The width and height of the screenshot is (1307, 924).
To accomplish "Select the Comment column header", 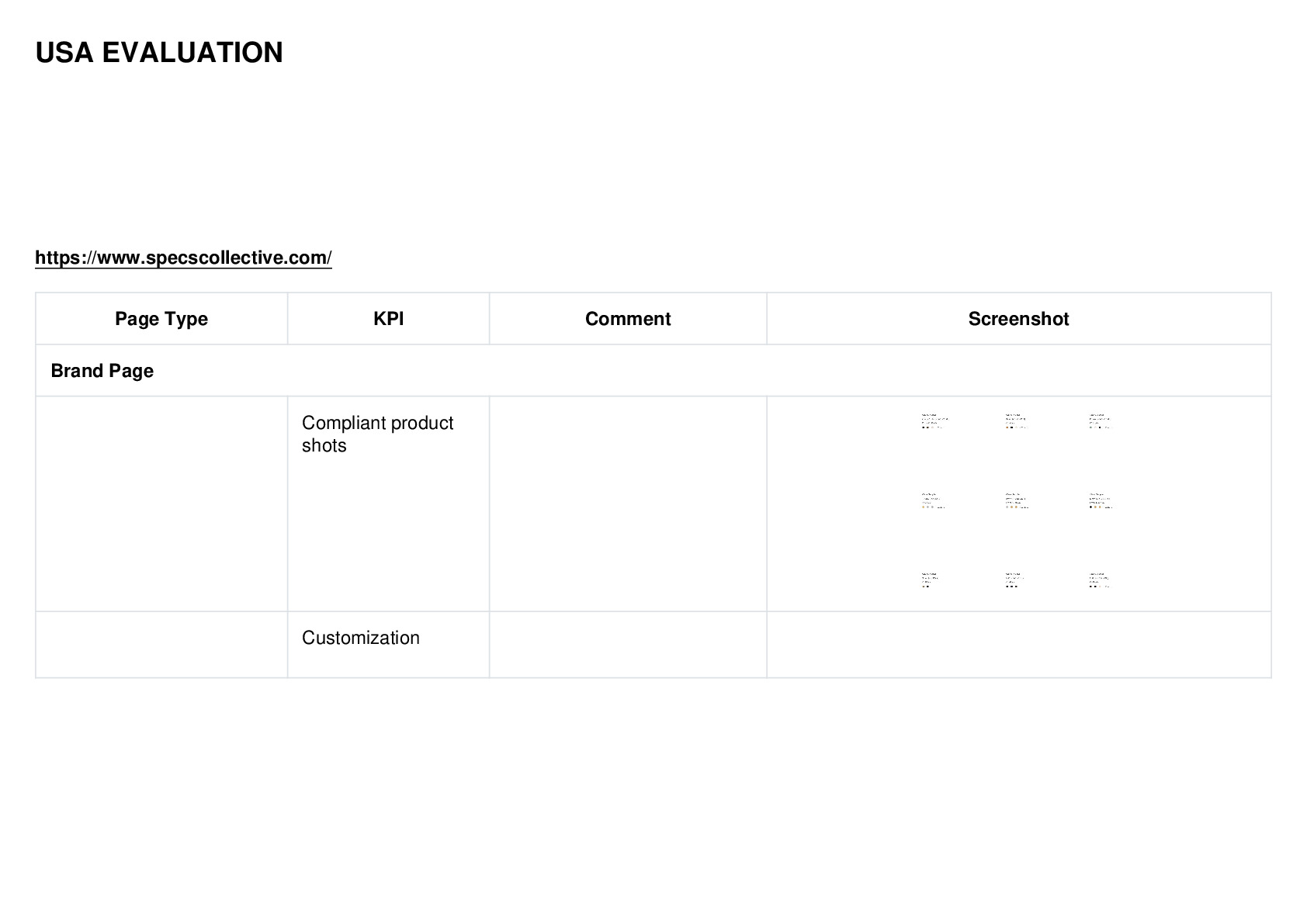I will 628,319.
